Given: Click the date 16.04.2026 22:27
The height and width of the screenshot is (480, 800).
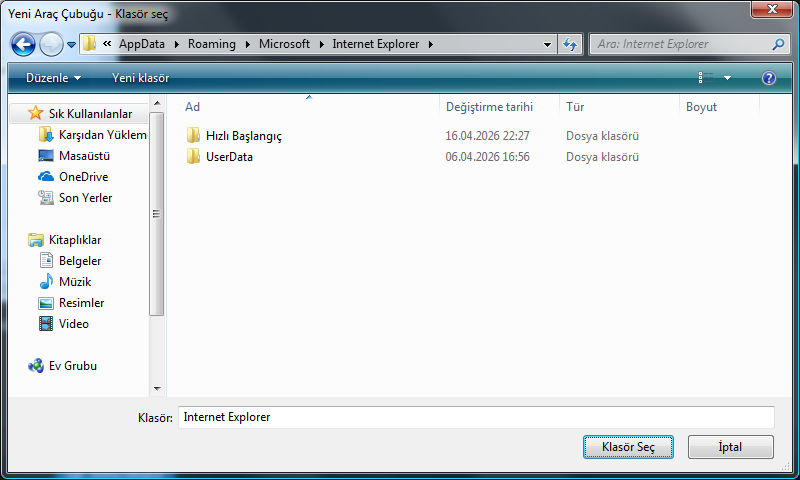Looking at the screenshot, I should (x=487, y=136).
